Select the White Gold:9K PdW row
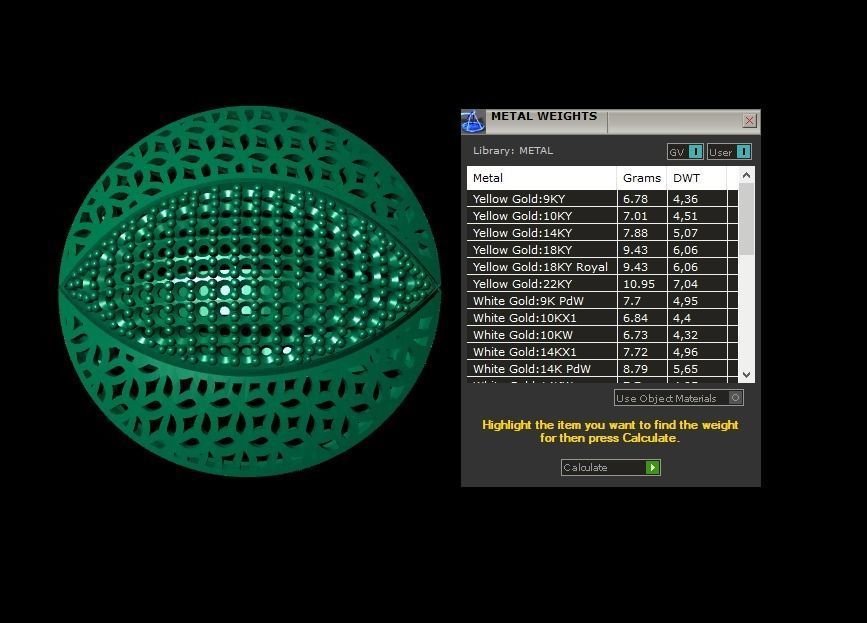Image resolution: width=867 pixels, height=623 pixels. coord(602,301)
